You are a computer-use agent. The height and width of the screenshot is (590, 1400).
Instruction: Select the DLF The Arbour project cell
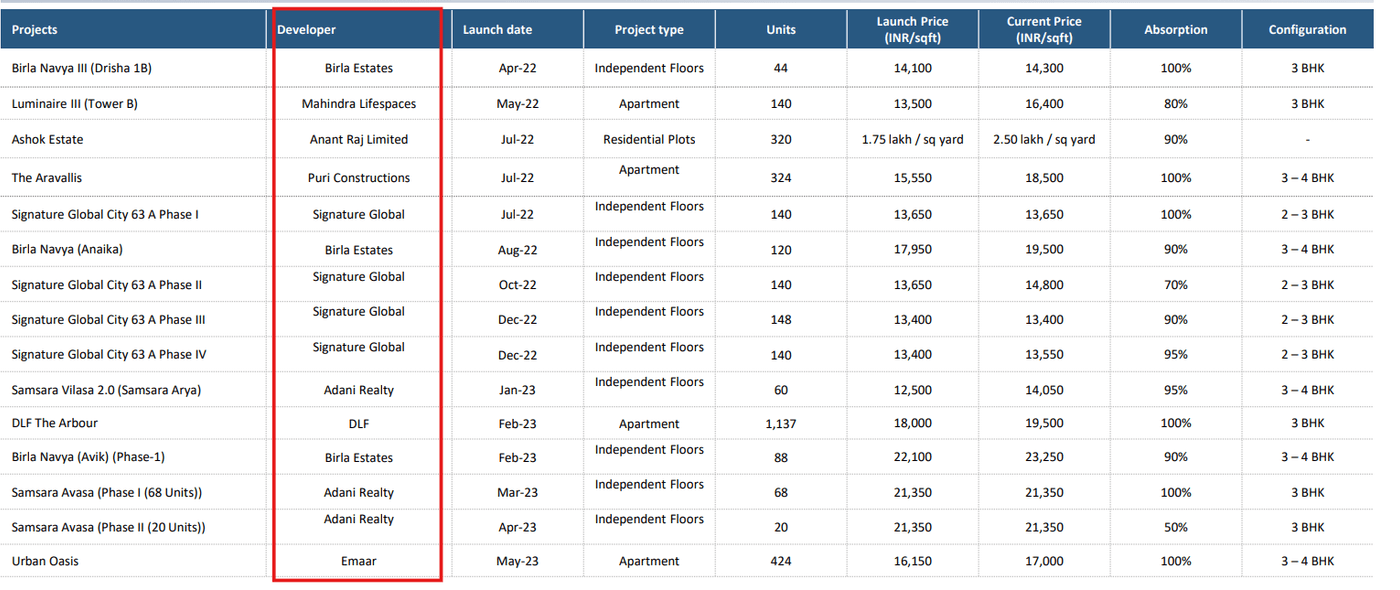(55, 423)
